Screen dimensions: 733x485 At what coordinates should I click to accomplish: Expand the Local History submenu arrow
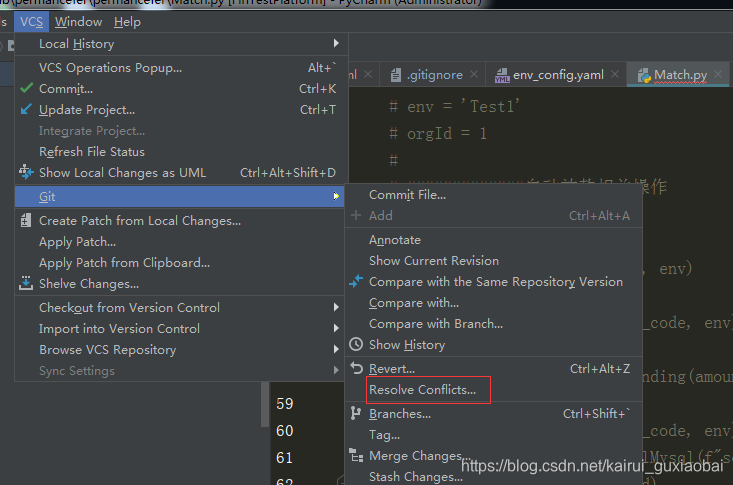[336, 43]
